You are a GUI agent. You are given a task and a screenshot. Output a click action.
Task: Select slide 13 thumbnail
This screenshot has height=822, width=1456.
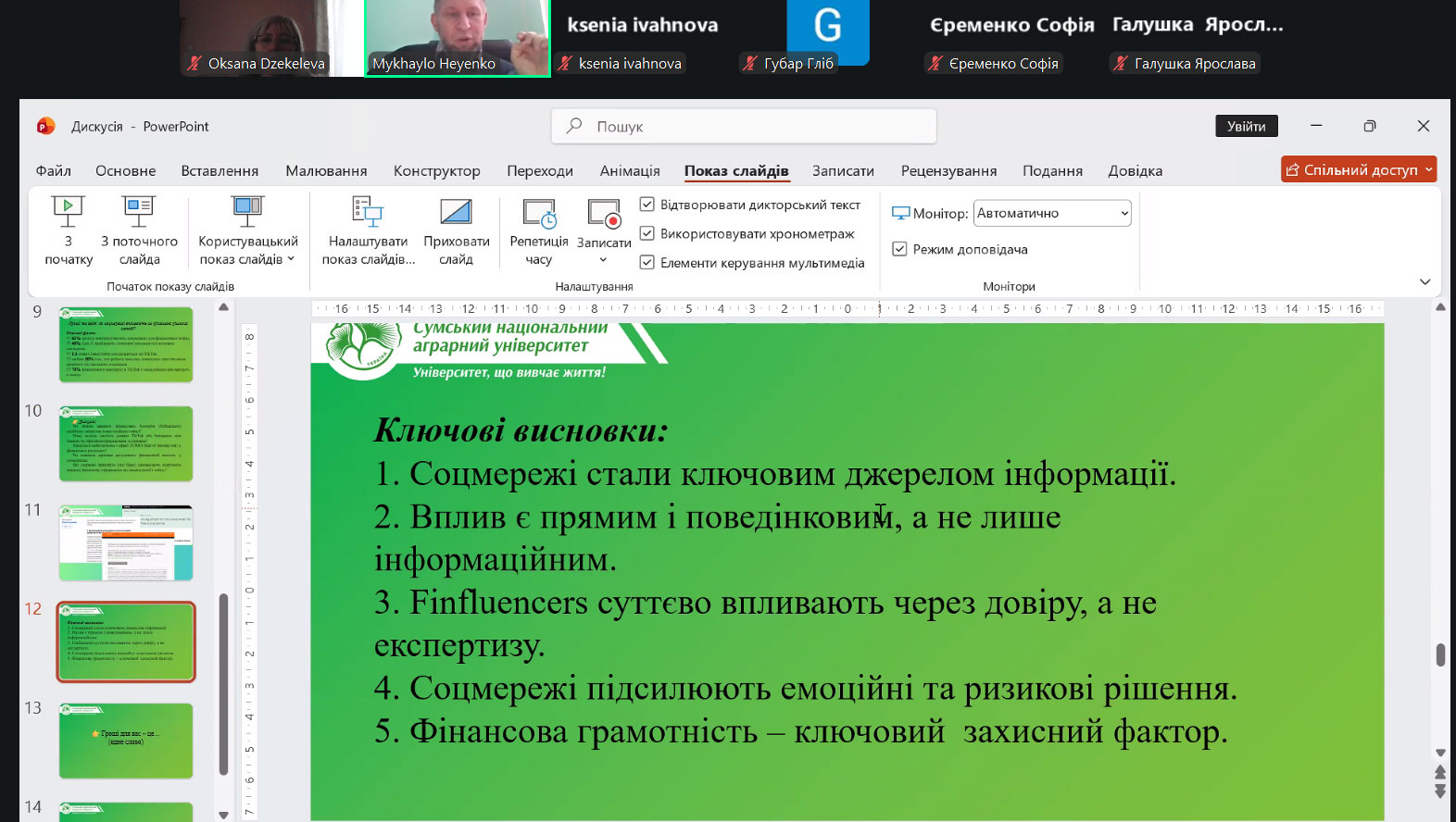[x=126, y=741]
